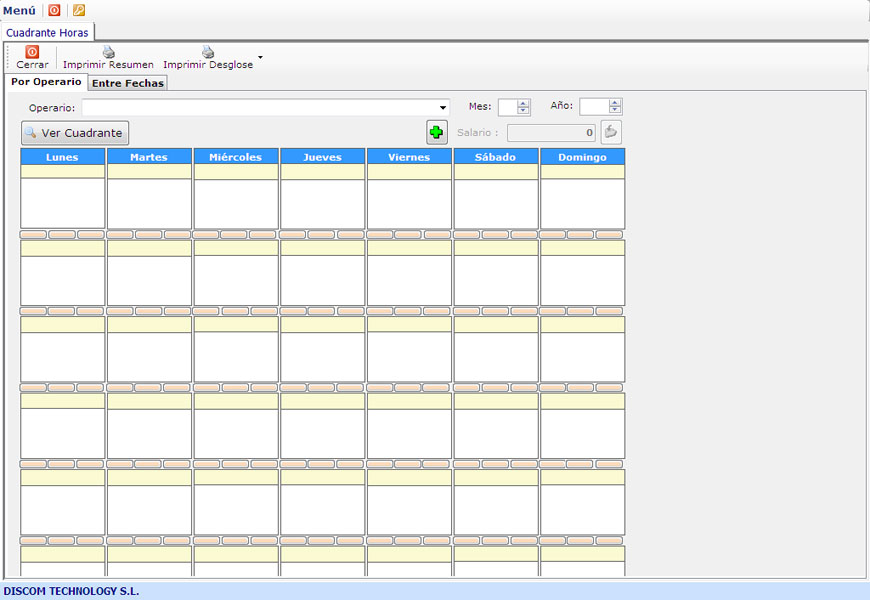870x600 pixels.
Task: Click the orange key icon in top bar
Action: [x=79, y=10]
